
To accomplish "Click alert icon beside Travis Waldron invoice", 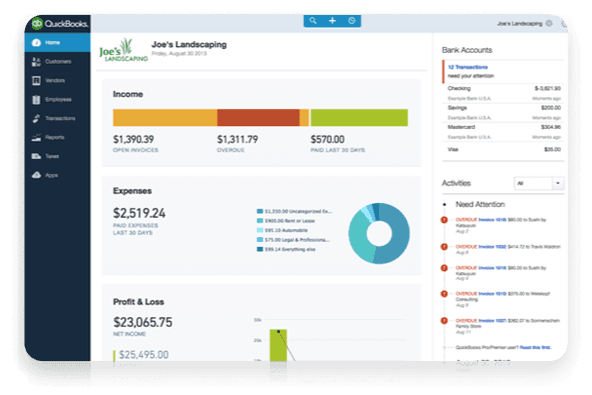I will coord(444,247).
